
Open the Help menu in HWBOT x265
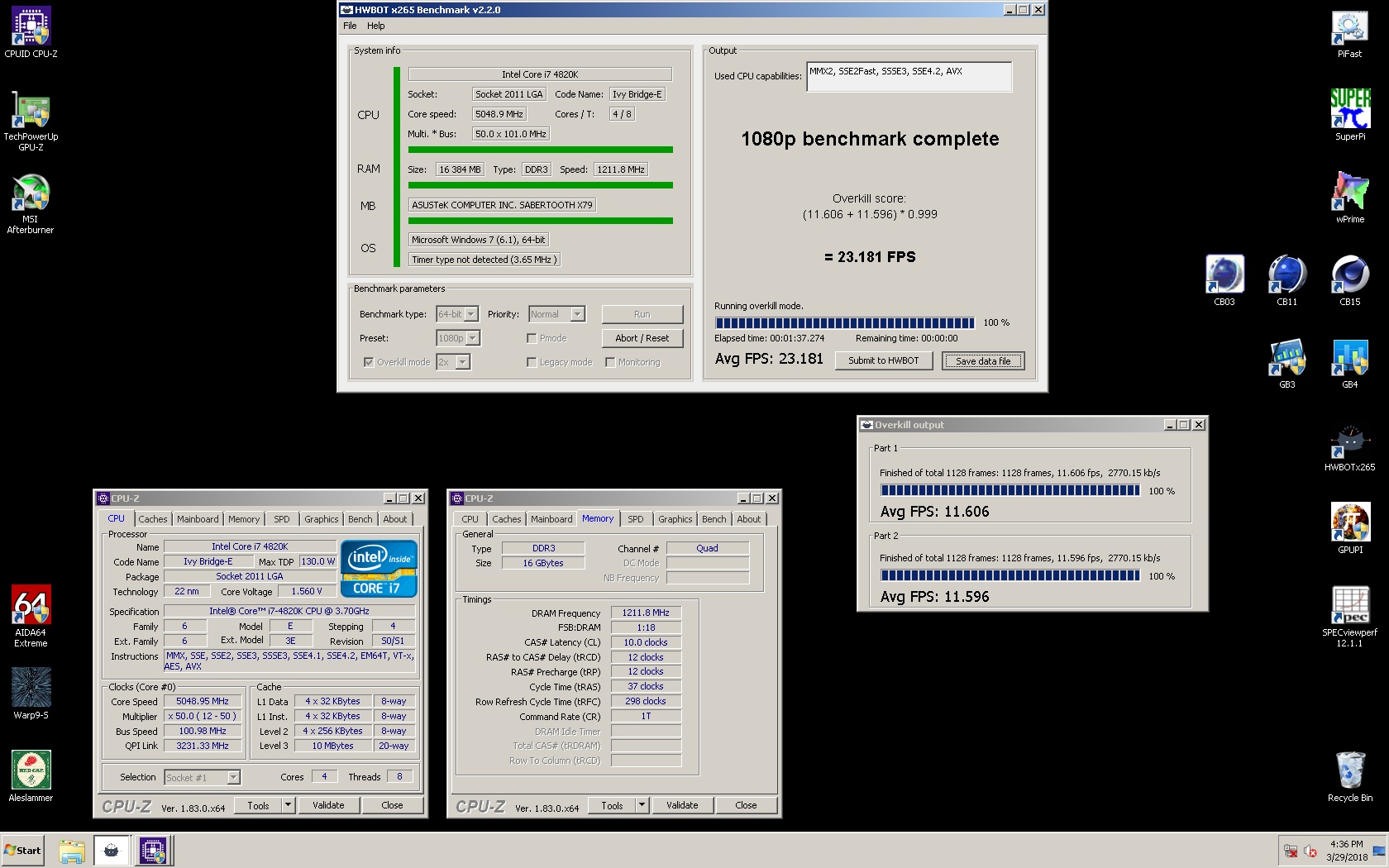(x=376, y=26)
